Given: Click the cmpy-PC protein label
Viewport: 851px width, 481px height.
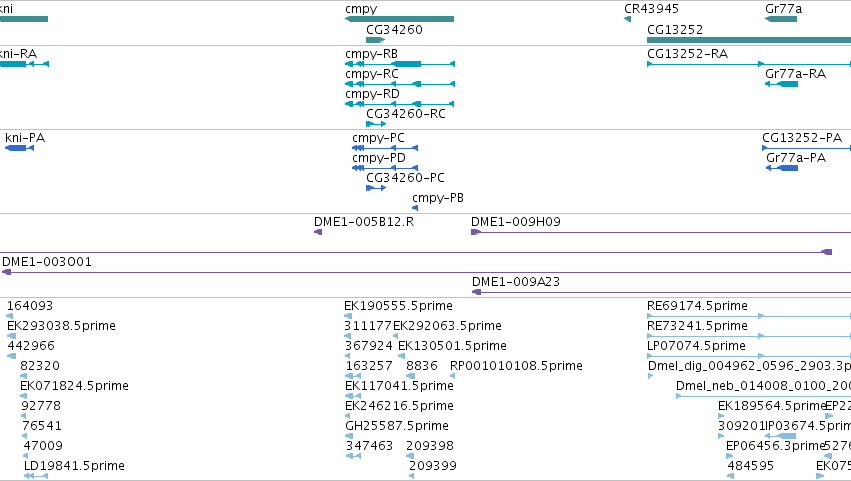Looking at the screenshot, I should pos(378,138).
